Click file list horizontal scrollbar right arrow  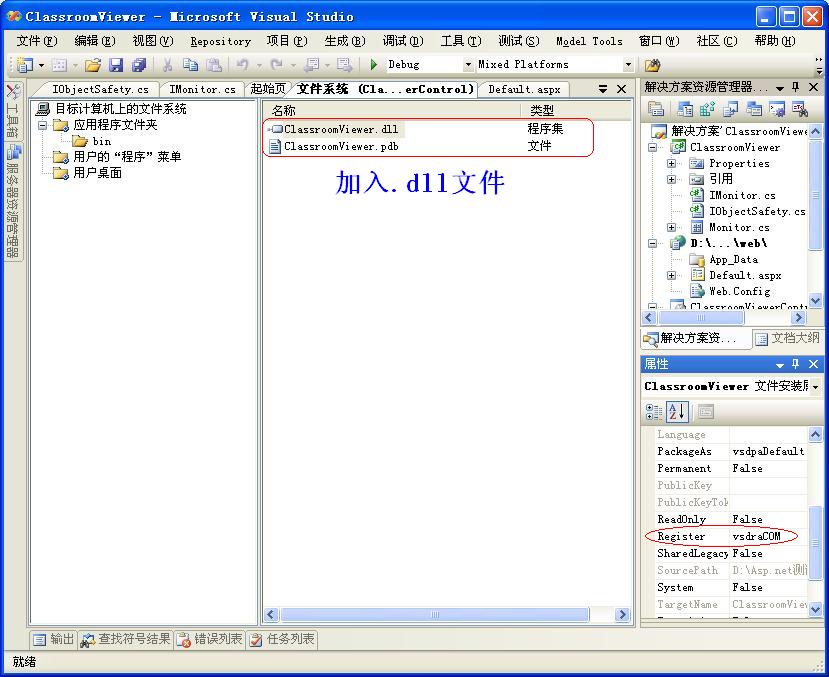tap(622, 615)
